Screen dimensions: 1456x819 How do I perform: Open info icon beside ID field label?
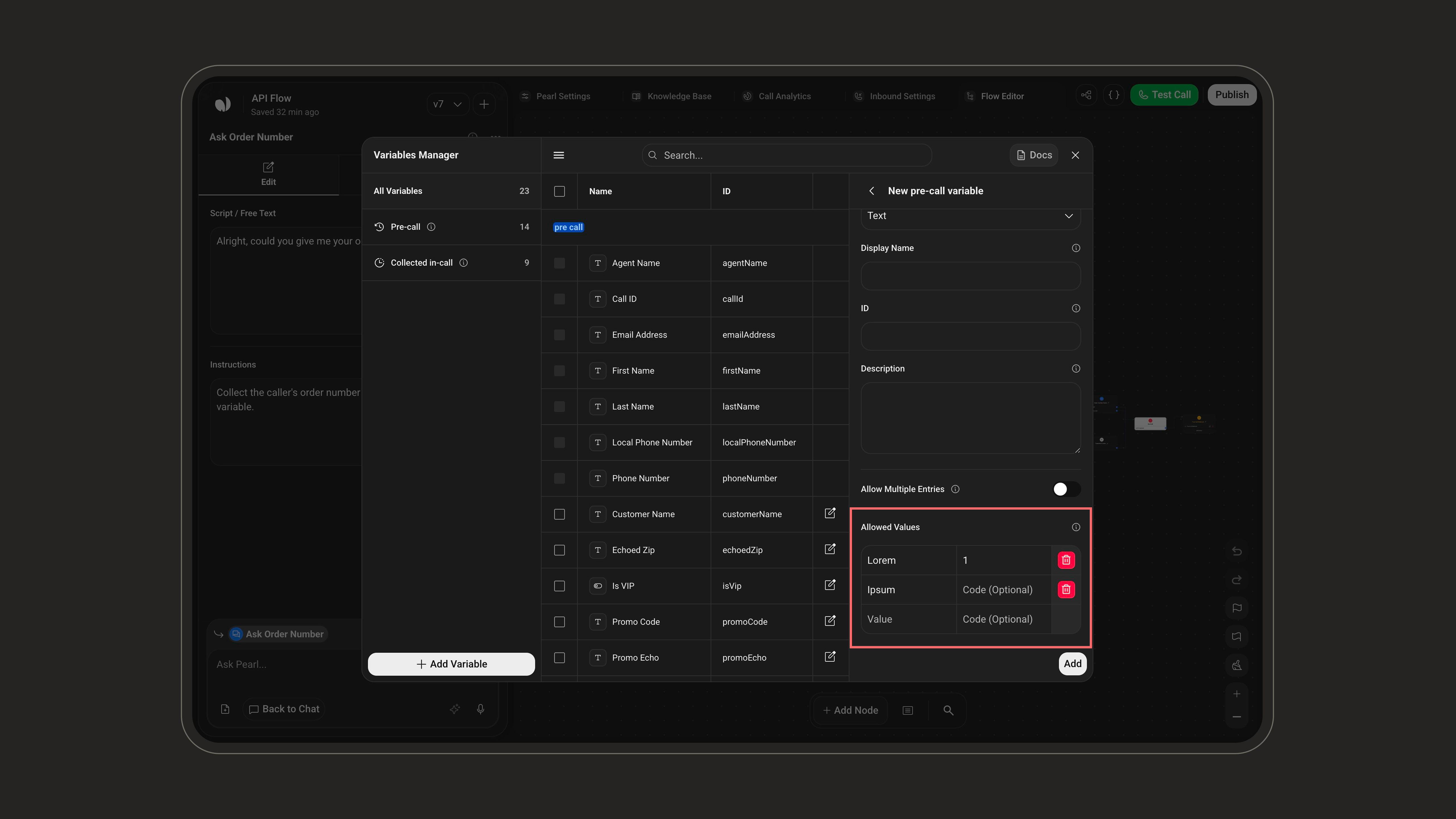point(1076,308)
